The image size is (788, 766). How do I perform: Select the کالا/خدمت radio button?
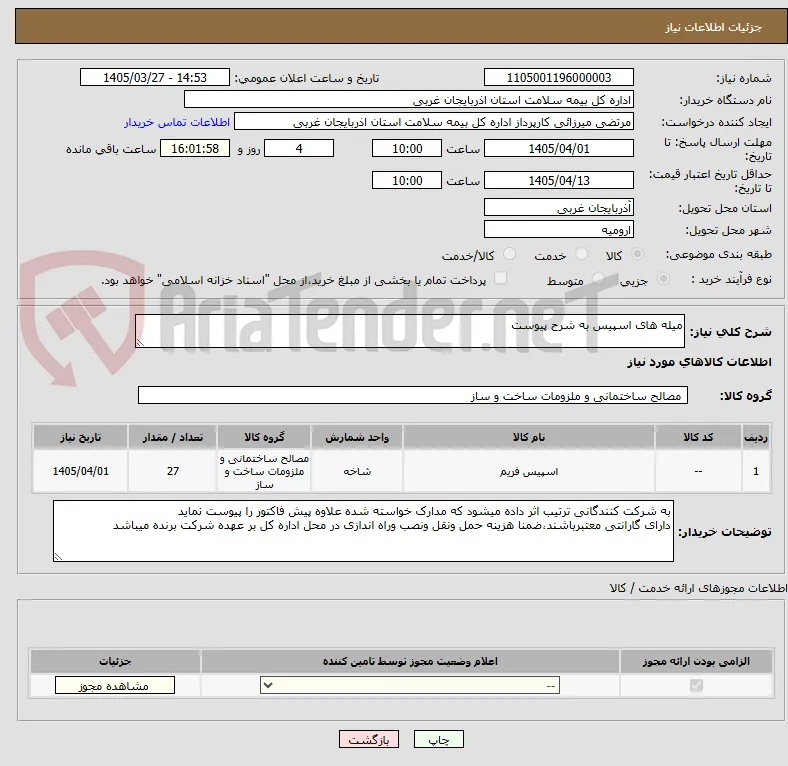510,254
